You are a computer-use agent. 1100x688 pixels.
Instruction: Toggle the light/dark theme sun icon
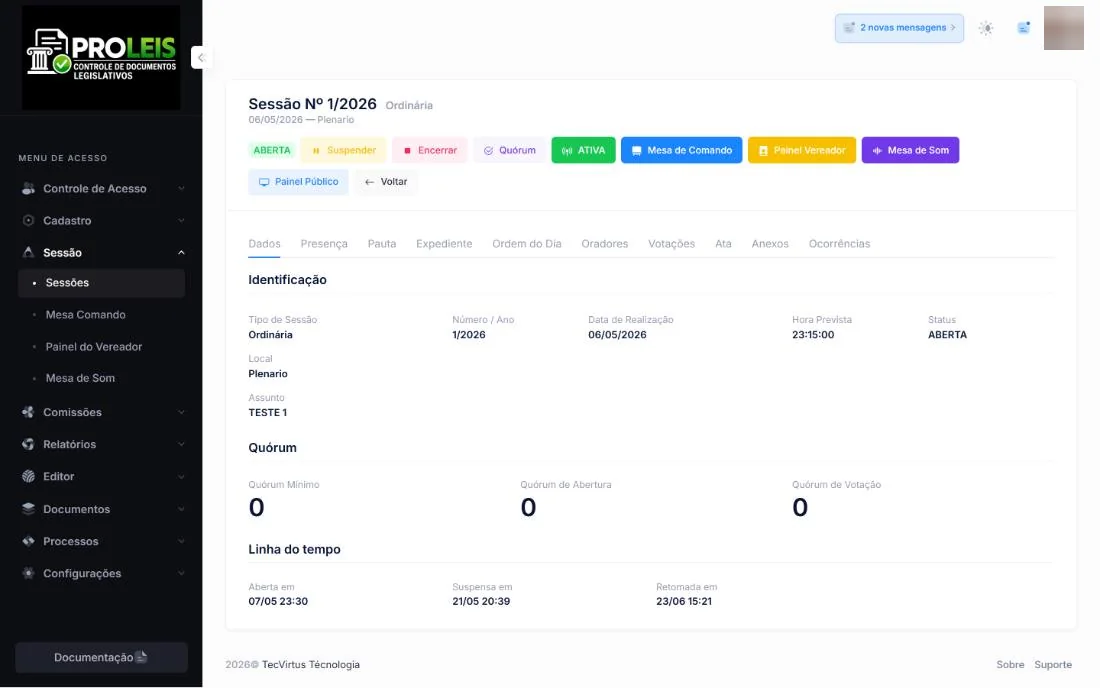coord(986,28)
